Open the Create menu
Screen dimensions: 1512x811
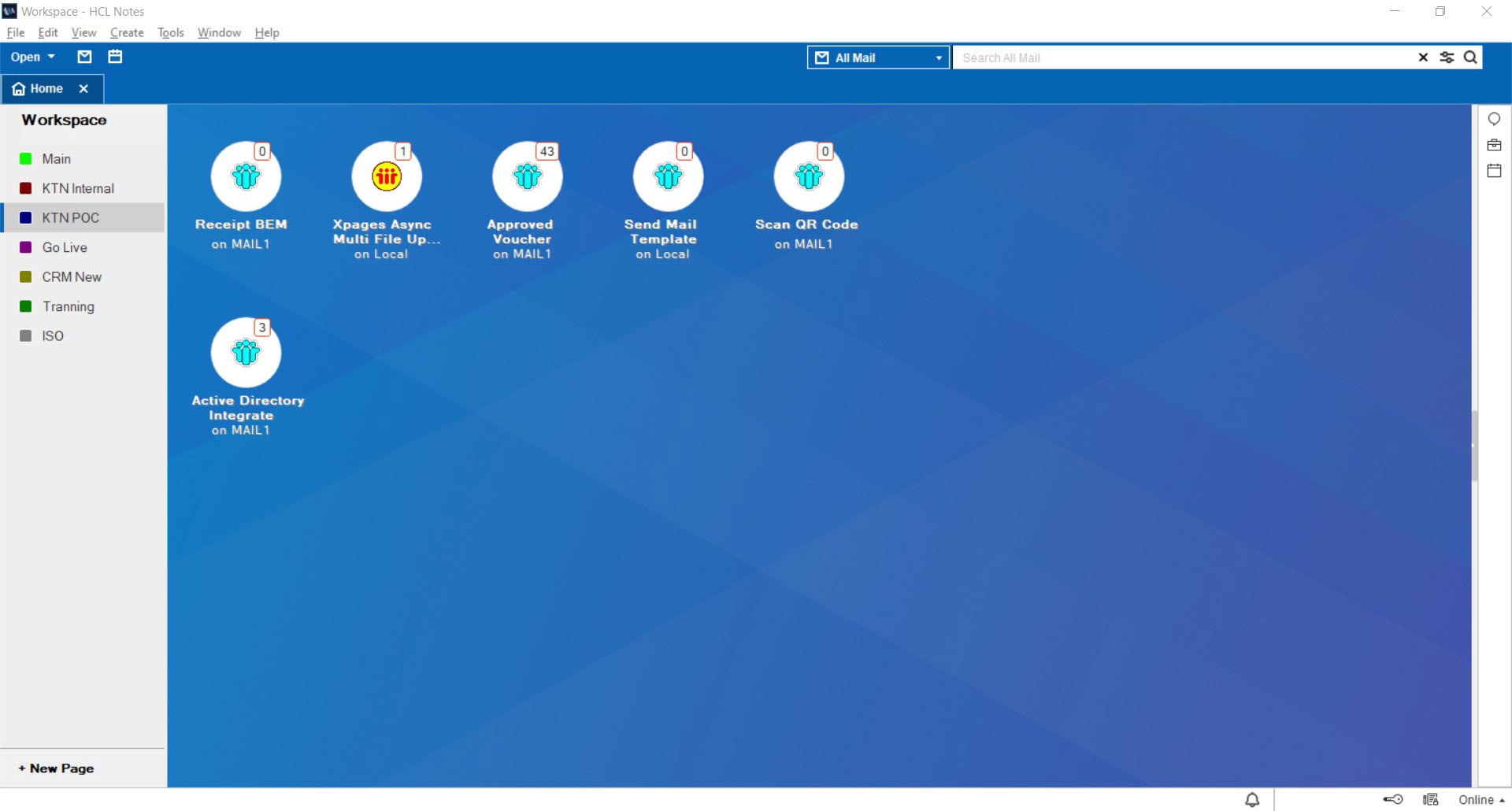tap(127, 32)
